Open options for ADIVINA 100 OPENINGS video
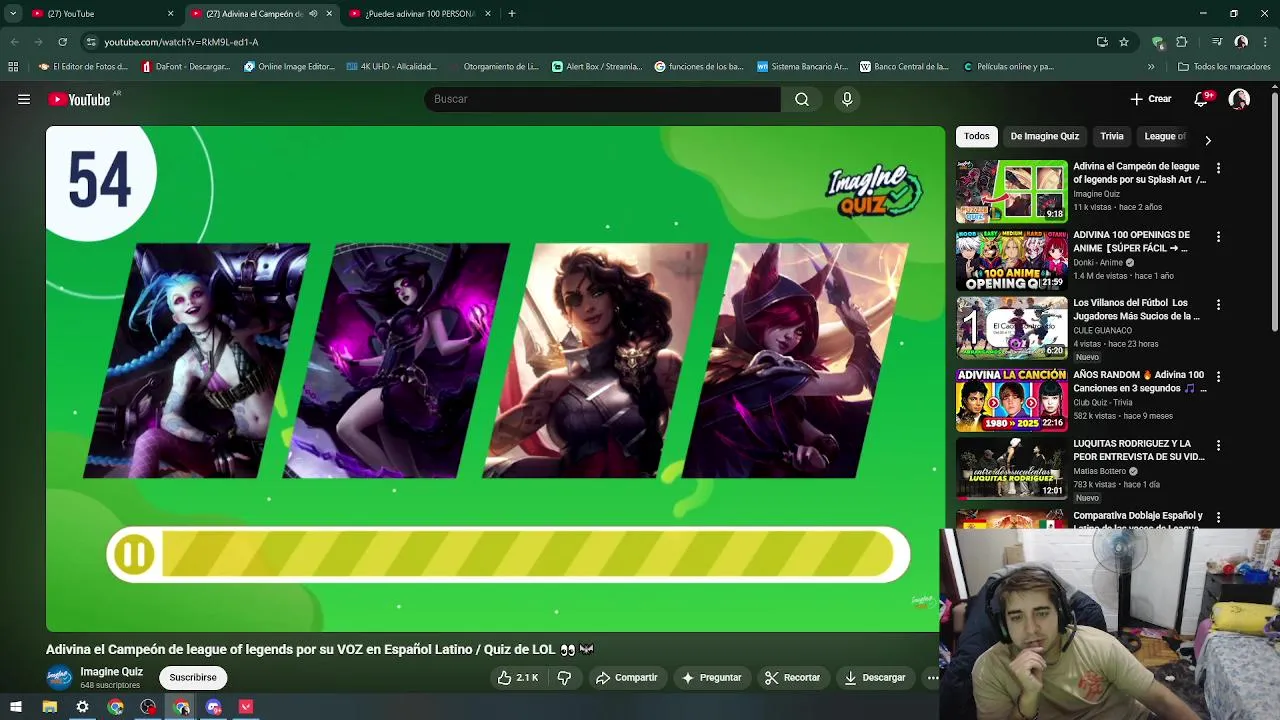 (1218, 237)
